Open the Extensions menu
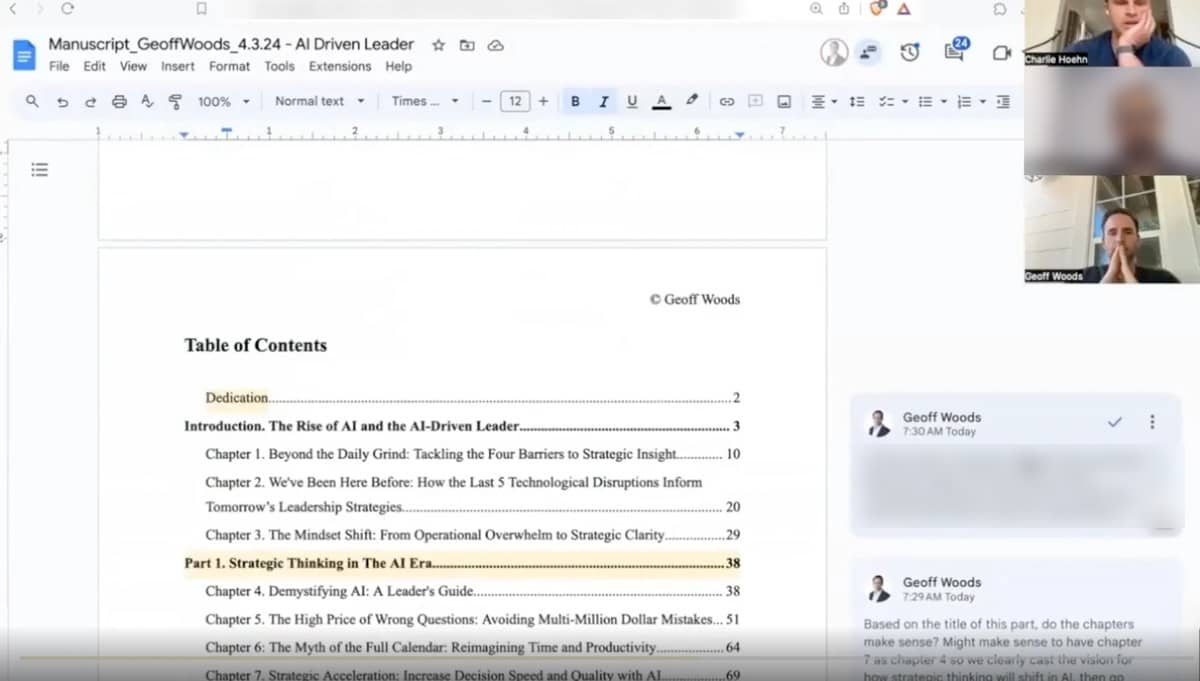Image resolution: width=1200 pixels, height=681 pixels. (x=340, y=66)
